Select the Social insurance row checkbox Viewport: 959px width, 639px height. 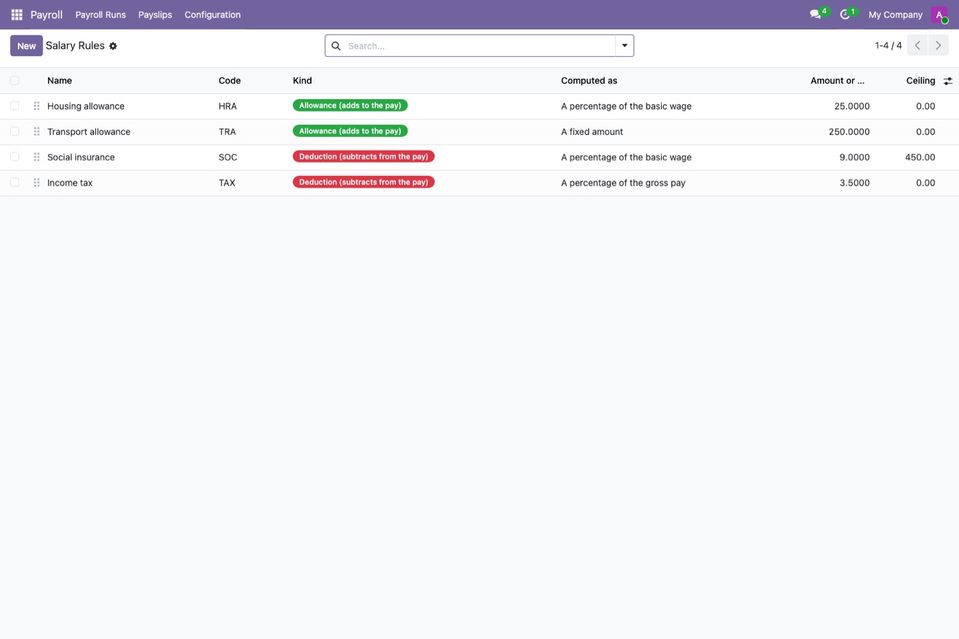tap(15, 157)
